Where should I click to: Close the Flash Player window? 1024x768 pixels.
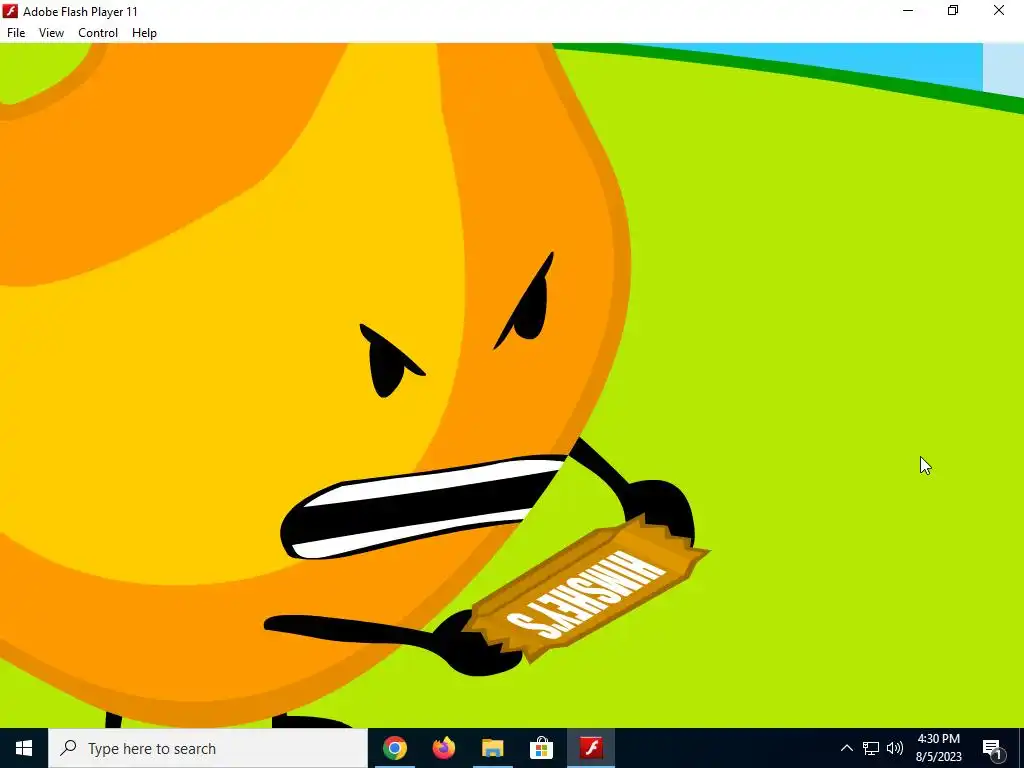click(x=999, y=11)
